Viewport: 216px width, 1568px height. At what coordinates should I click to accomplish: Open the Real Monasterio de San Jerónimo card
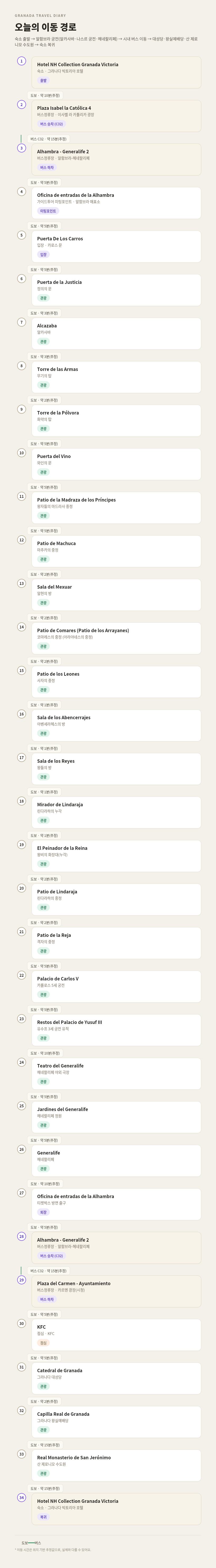pos(116,1465)
